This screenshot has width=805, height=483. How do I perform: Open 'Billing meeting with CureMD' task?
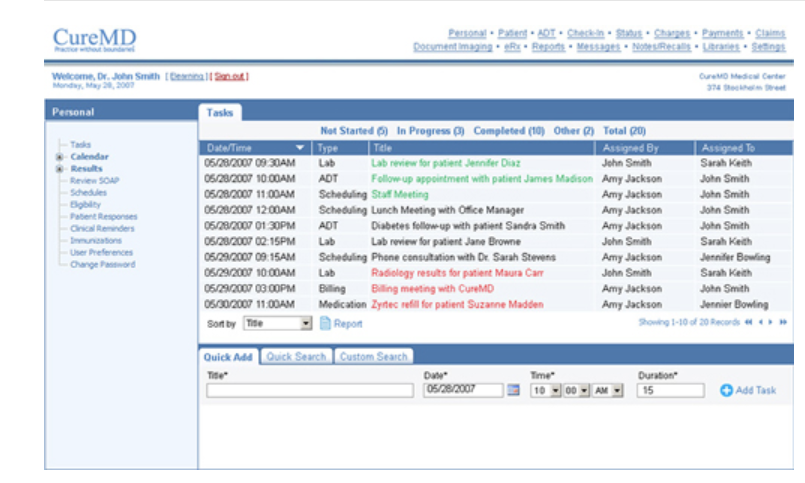(432, 288)
